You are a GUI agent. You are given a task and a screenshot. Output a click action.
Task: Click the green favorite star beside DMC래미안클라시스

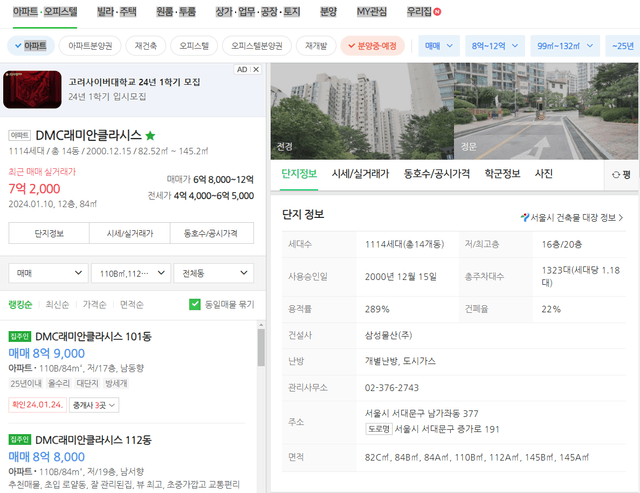(150, 135)
